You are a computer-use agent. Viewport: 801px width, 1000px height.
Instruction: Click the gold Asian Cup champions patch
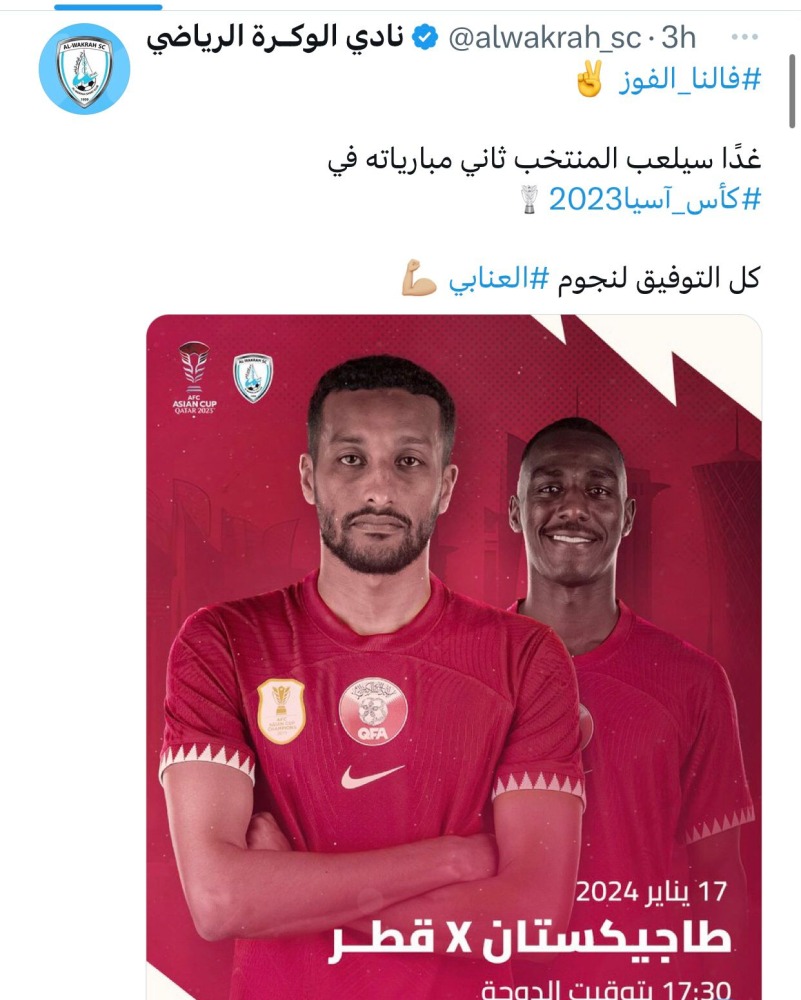coord(281,711)
